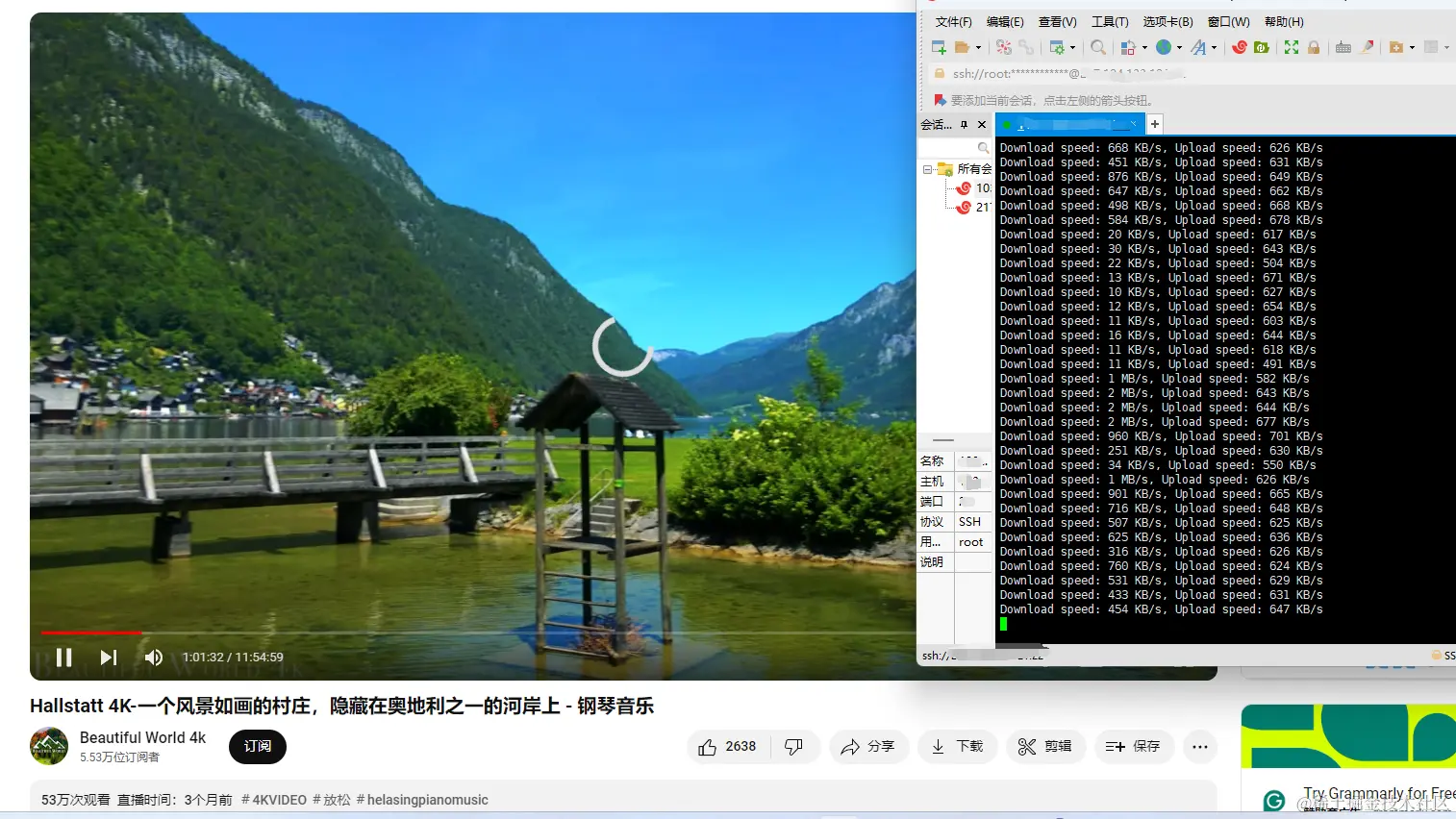Click the Find magnifier icon in Xshell toolbar
Viewport: 1456px width, 819px height.
[x=1099, y=46]
